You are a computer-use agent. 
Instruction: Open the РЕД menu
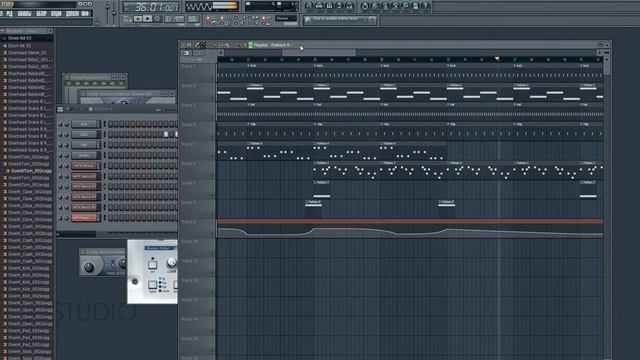click(x=9, y=13)
